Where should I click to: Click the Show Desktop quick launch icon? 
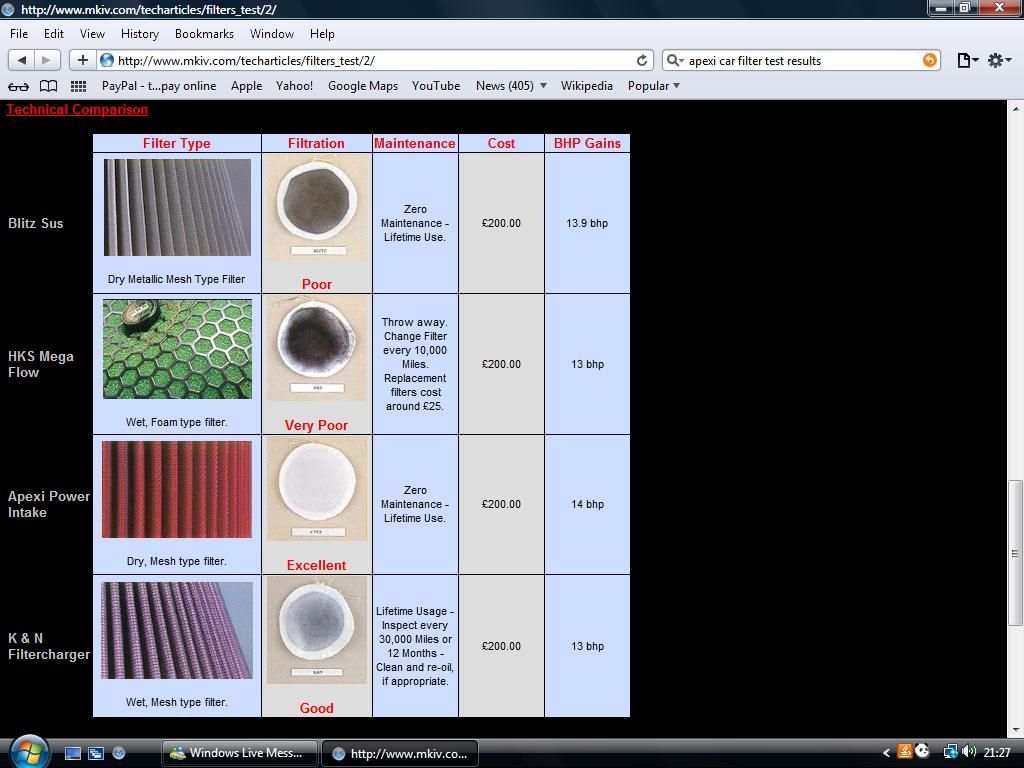72,753
